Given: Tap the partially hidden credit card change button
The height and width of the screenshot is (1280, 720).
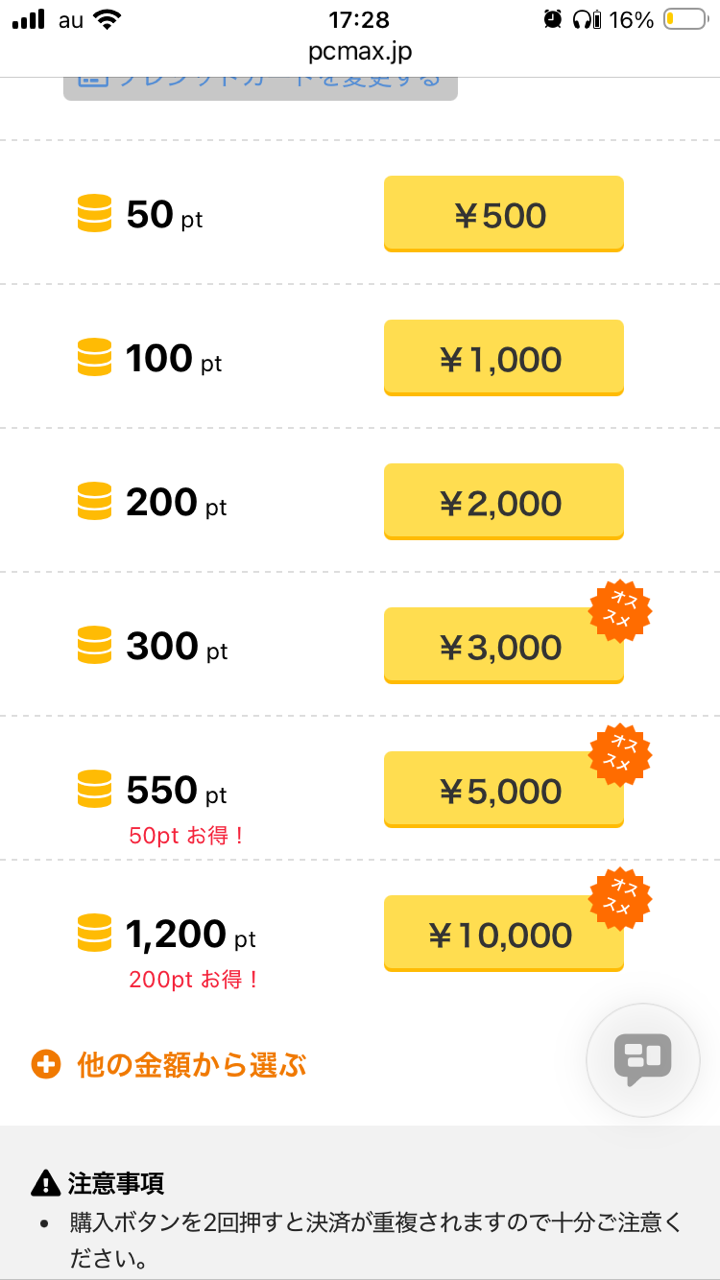Looking at the screenshot, I should (260, 85).
